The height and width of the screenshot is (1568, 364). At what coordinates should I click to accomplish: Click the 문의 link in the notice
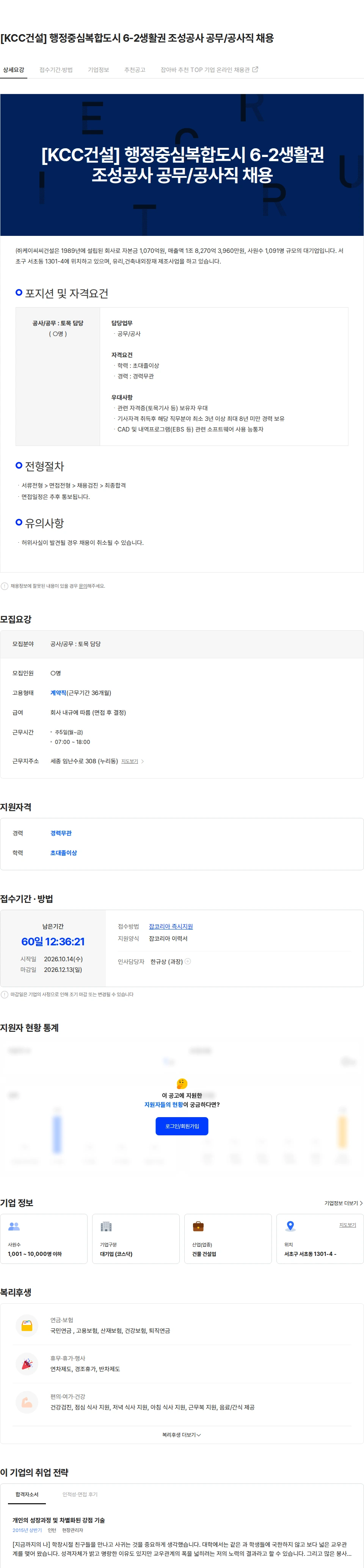point(83,586)
